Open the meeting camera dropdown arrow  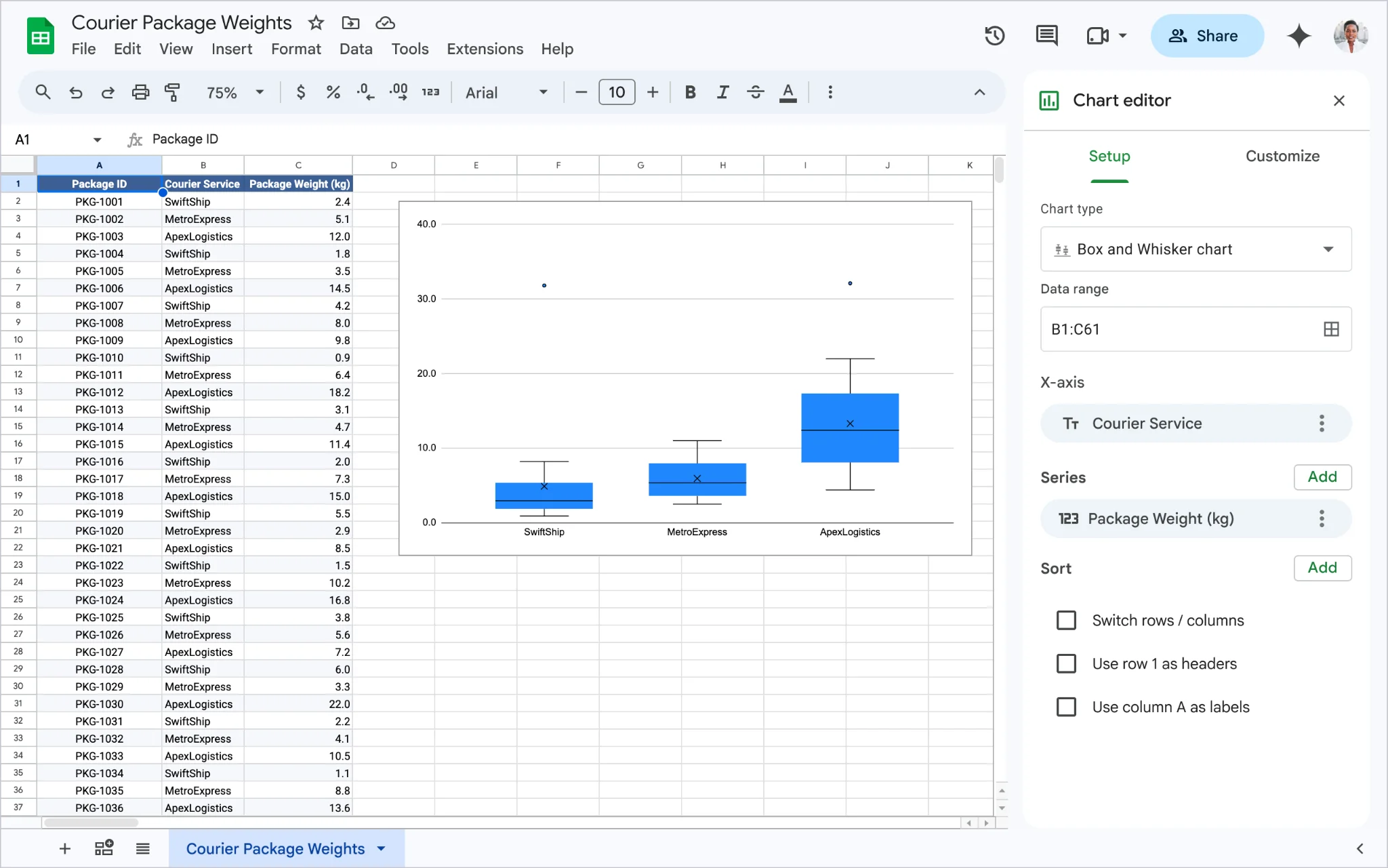1123,35
